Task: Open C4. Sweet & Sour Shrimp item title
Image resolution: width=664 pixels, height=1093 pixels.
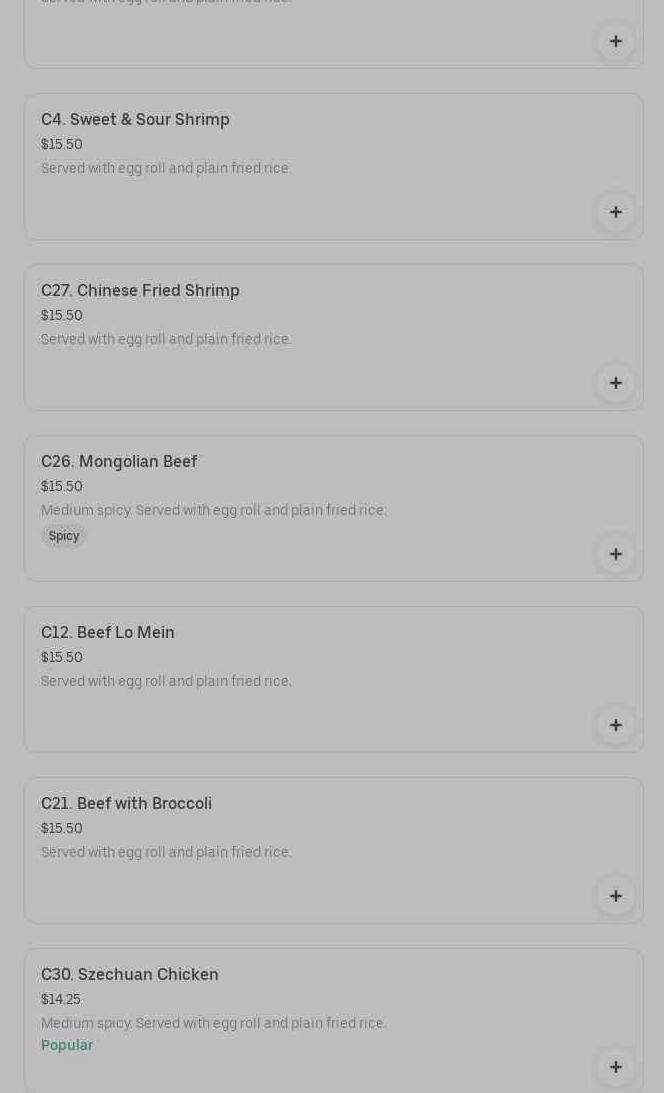Action: pos(135,120)
